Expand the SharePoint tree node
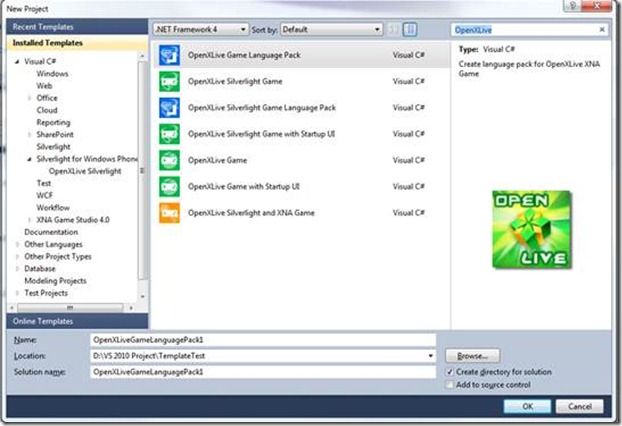 (29, 134)
